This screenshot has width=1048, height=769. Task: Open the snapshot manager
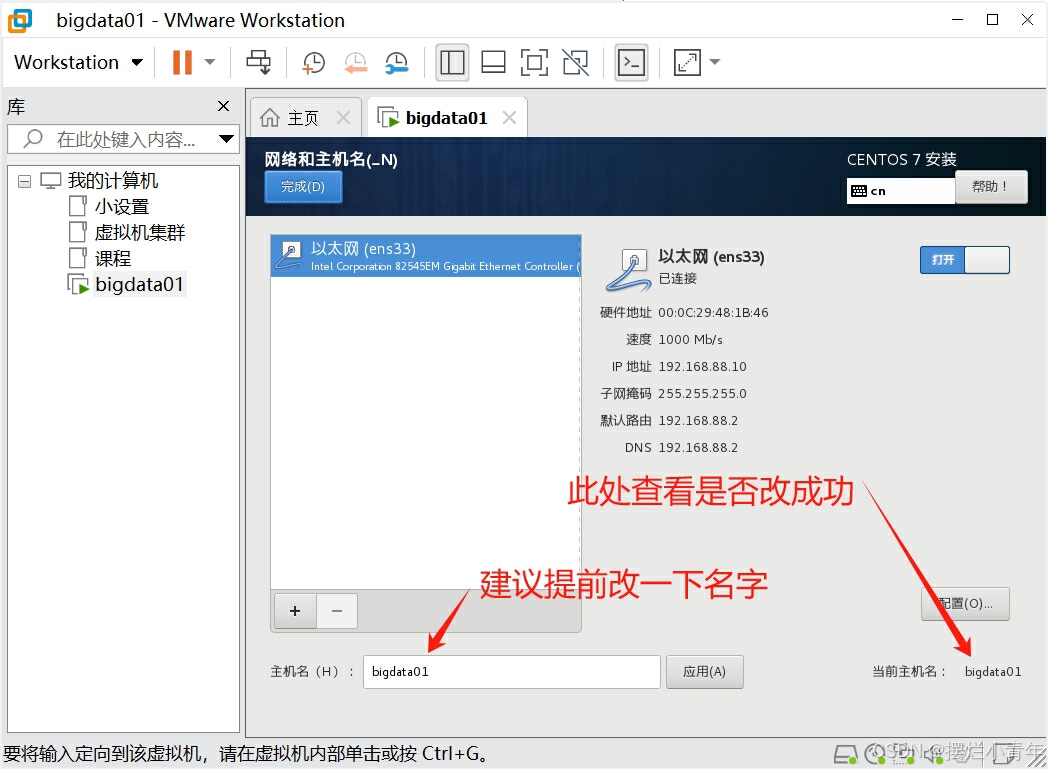(397, 62)
